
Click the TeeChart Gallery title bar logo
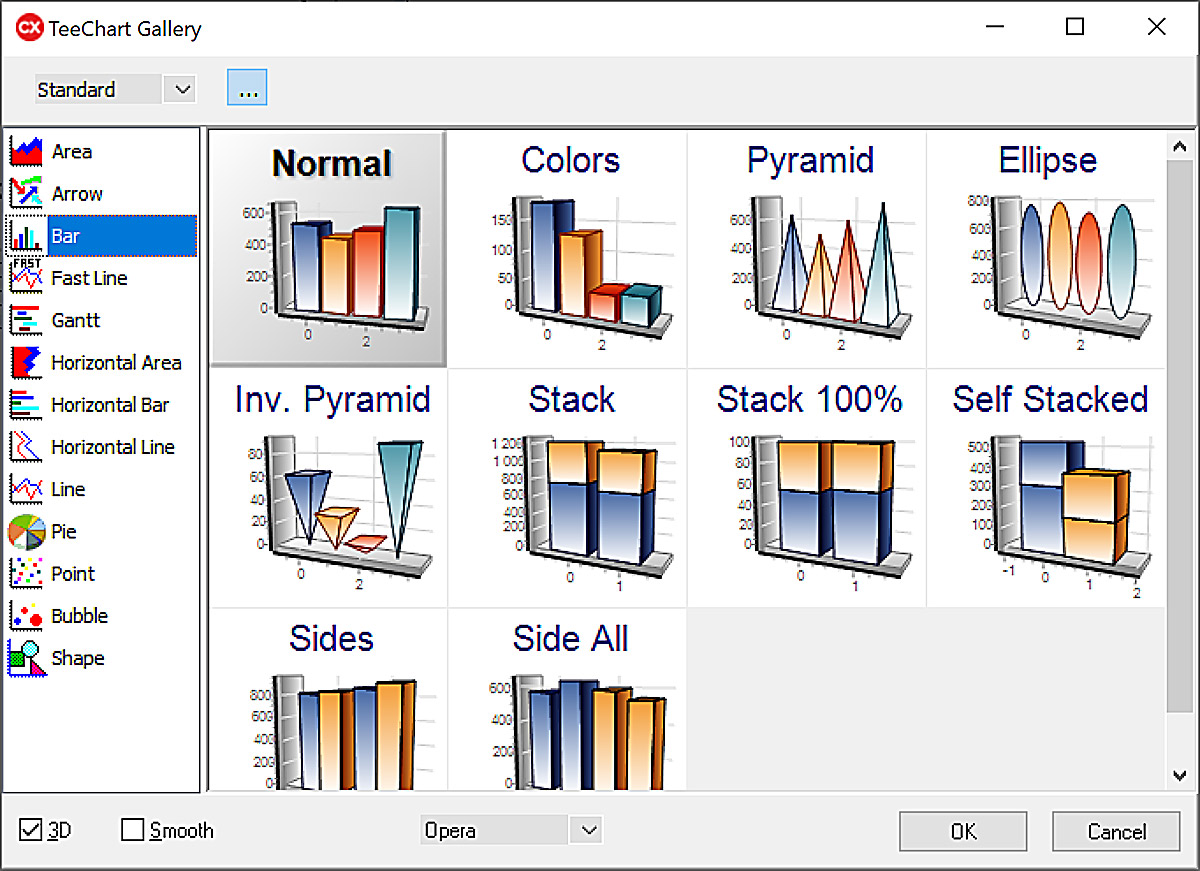30,28
